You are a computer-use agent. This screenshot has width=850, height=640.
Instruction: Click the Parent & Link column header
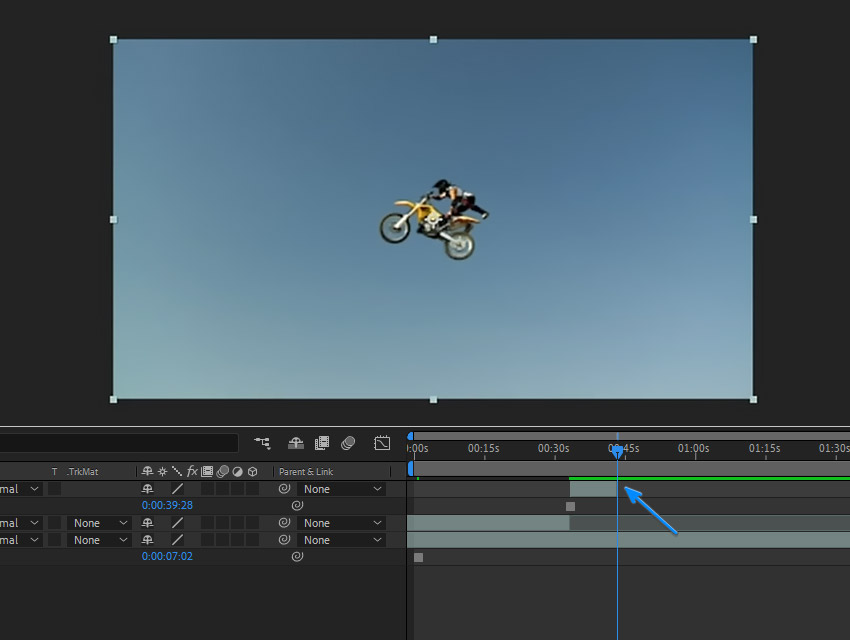pos(306,471)
